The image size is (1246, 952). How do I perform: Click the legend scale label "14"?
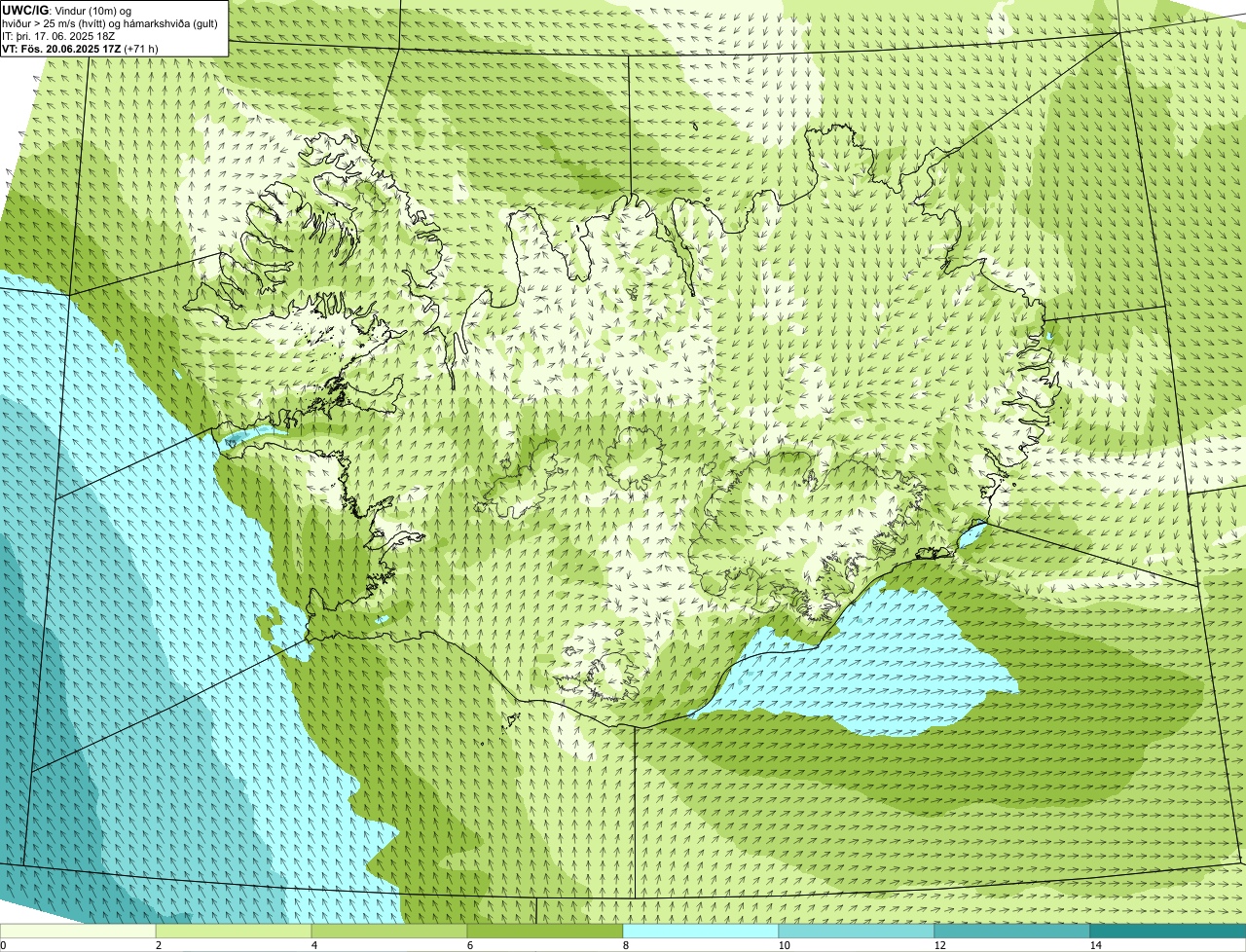(1095, 945)
